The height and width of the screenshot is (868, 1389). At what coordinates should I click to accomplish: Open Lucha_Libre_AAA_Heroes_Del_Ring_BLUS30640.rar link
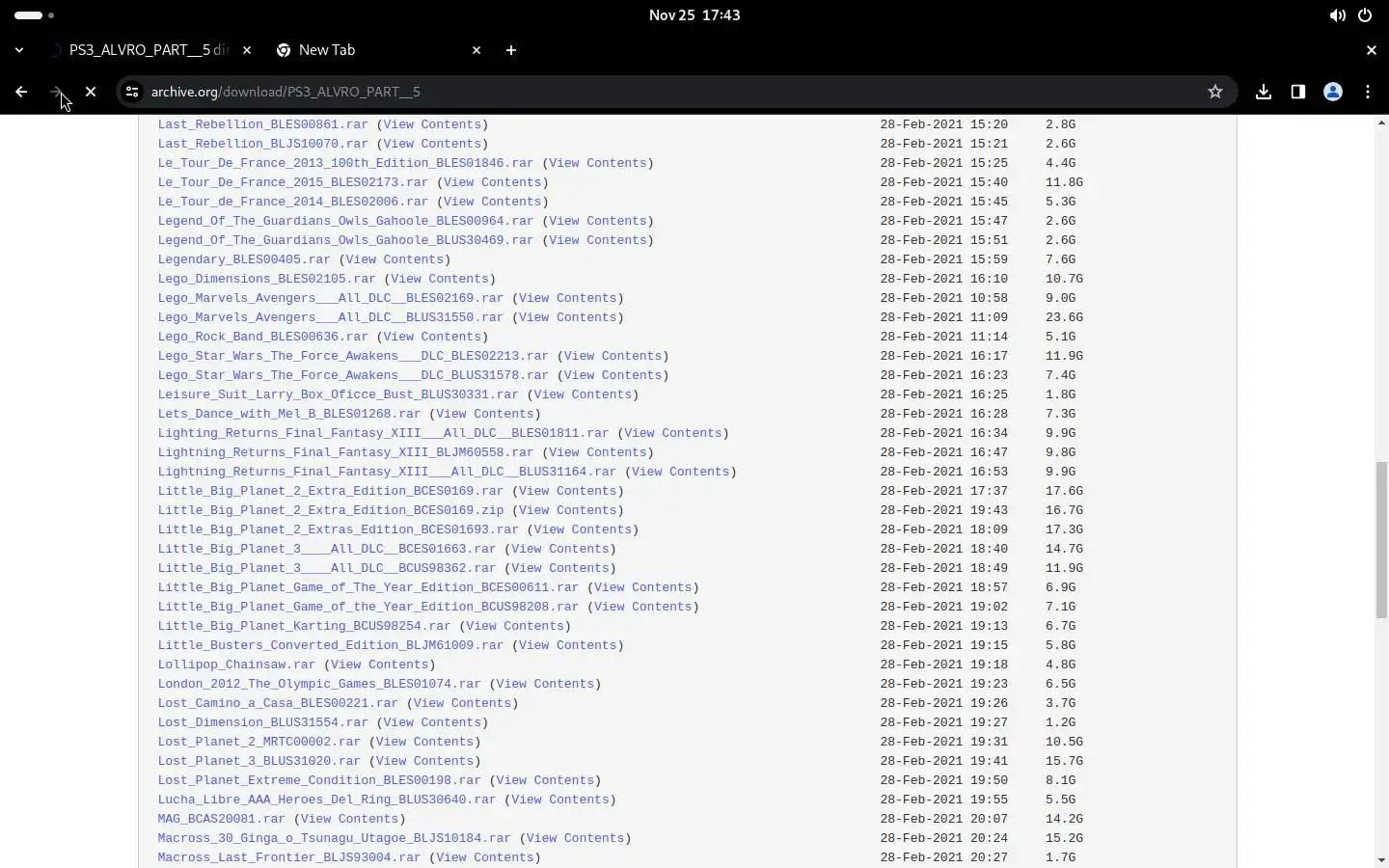[x=327, y=800]
